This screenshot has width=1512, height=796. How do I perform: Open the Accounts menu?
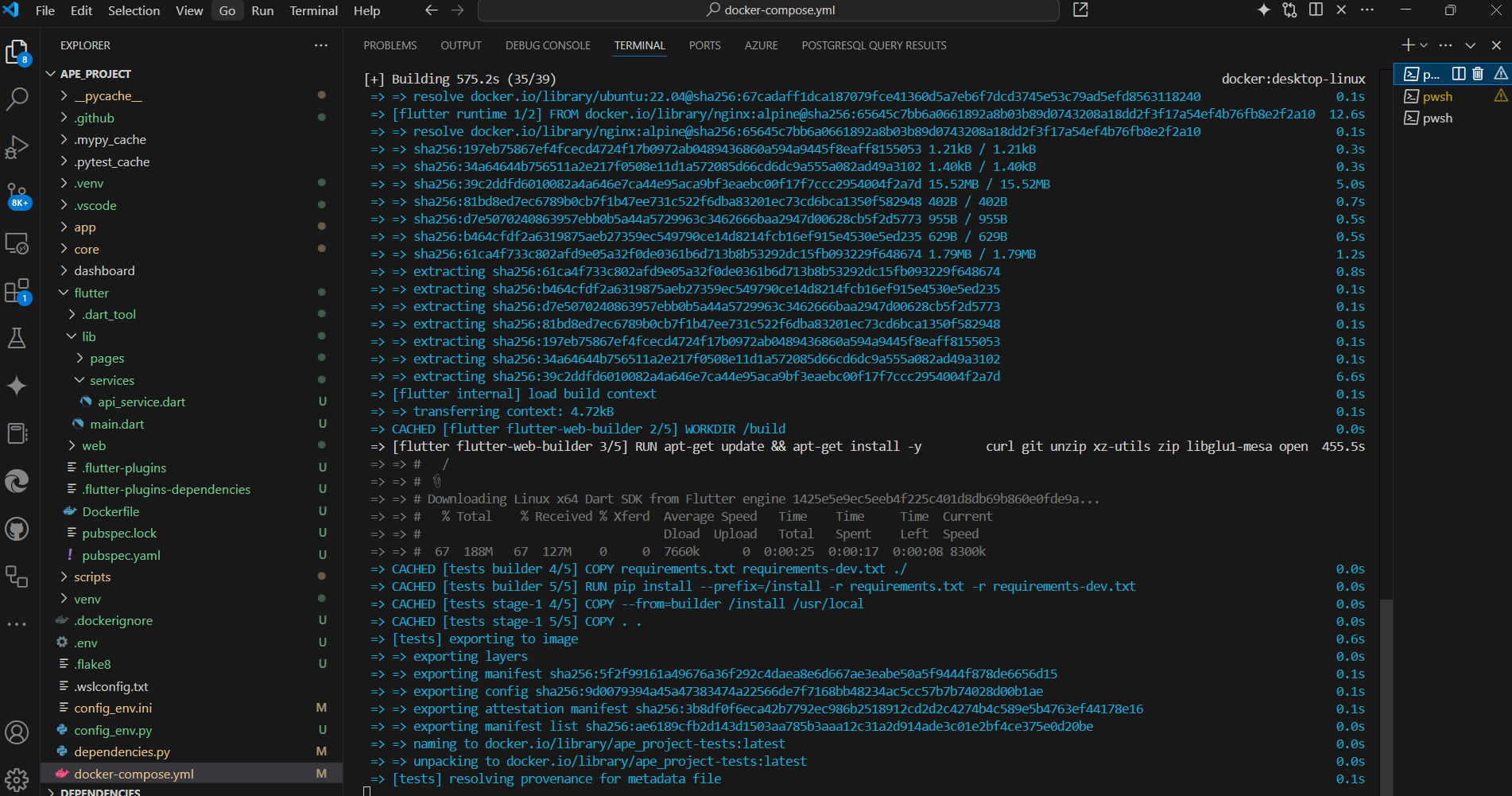pos(17,732)
